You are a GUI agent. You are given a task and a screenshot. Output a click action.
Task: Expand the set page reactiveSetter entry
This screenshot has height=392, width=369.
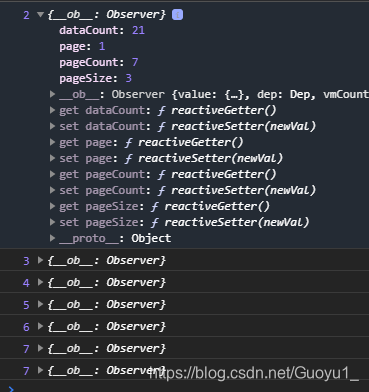click(52, 158)
